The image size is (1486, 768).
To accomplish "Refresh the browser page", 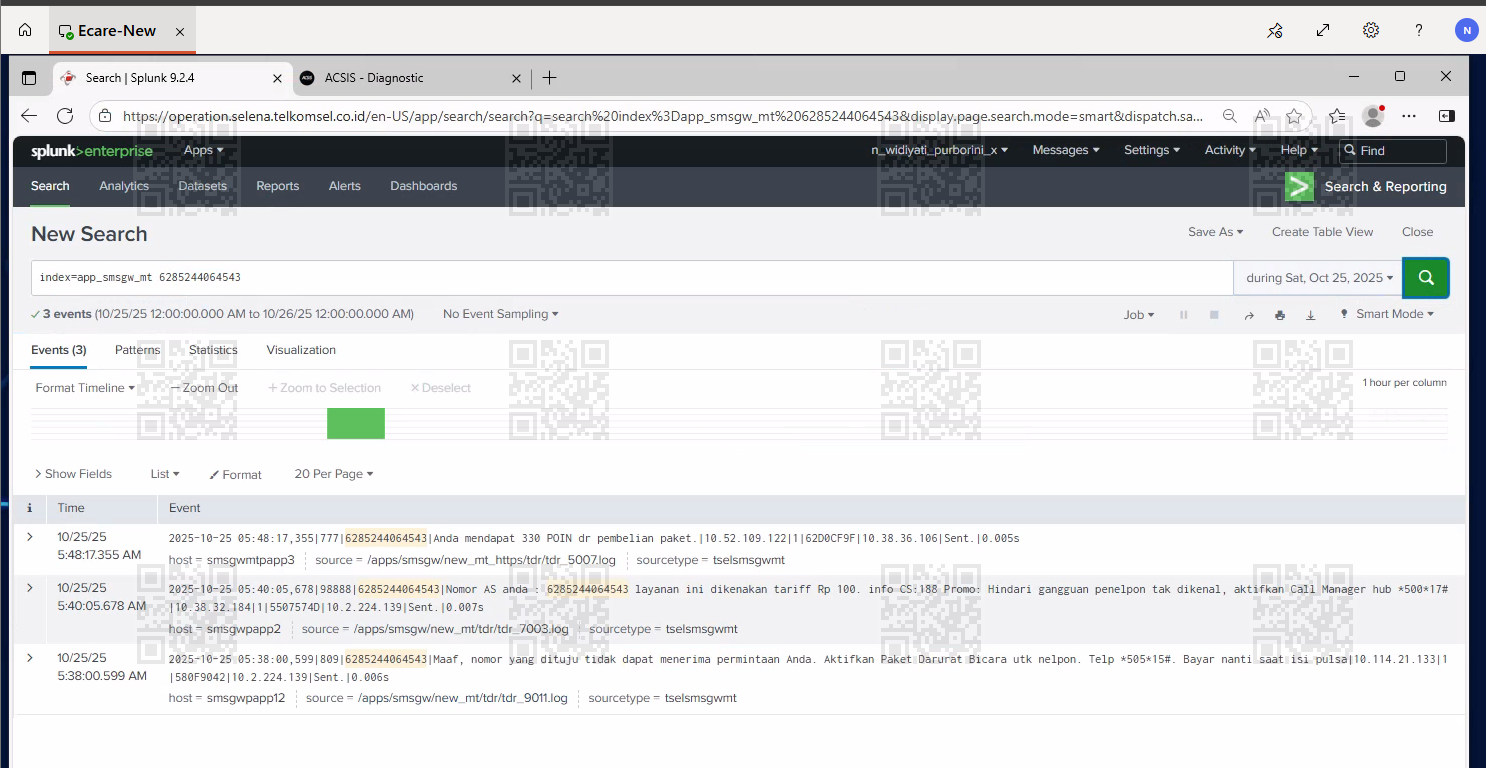I will click(x=65, y=116).
